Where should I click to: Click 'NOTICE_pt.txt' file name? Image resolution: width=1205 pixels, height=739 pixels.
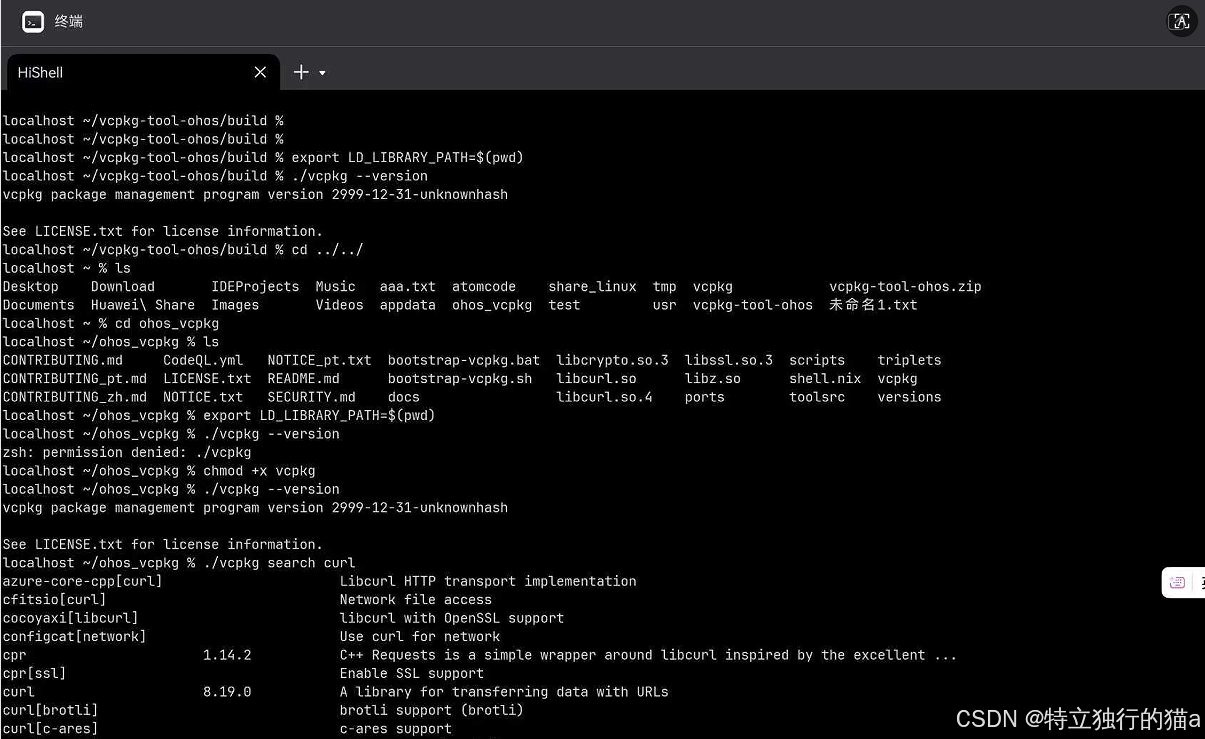(x=319, y=360)
